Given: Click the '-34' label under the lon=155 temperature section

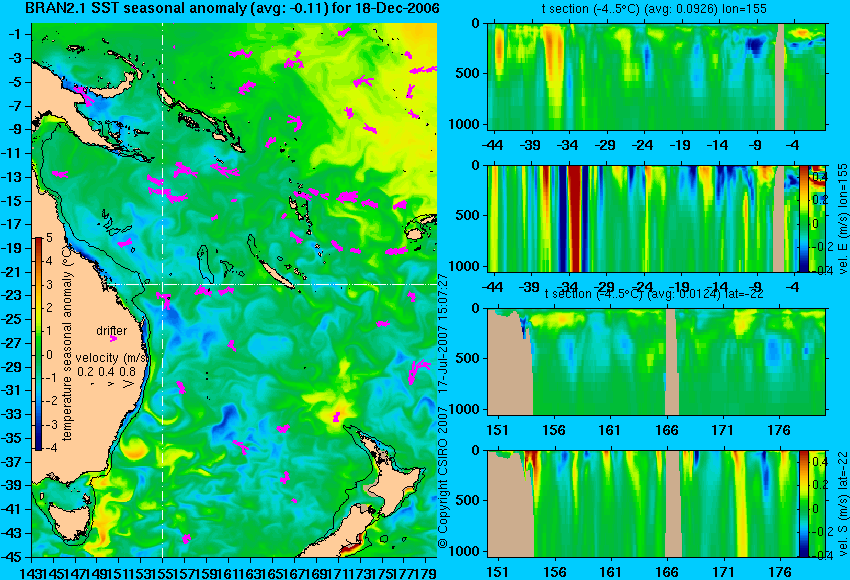Looking at the screenshot, I should click(568, 145).
